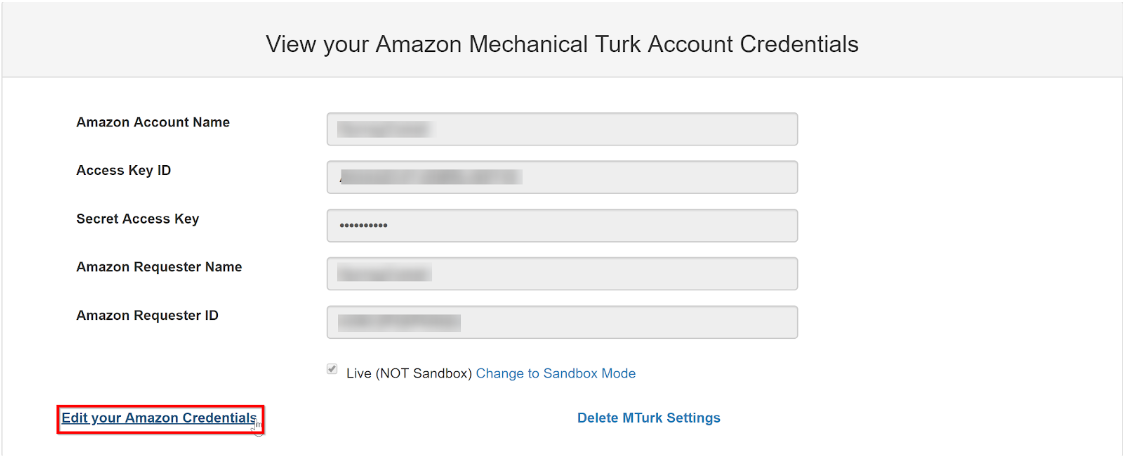Click the Access Key ID label

[123, 170]
